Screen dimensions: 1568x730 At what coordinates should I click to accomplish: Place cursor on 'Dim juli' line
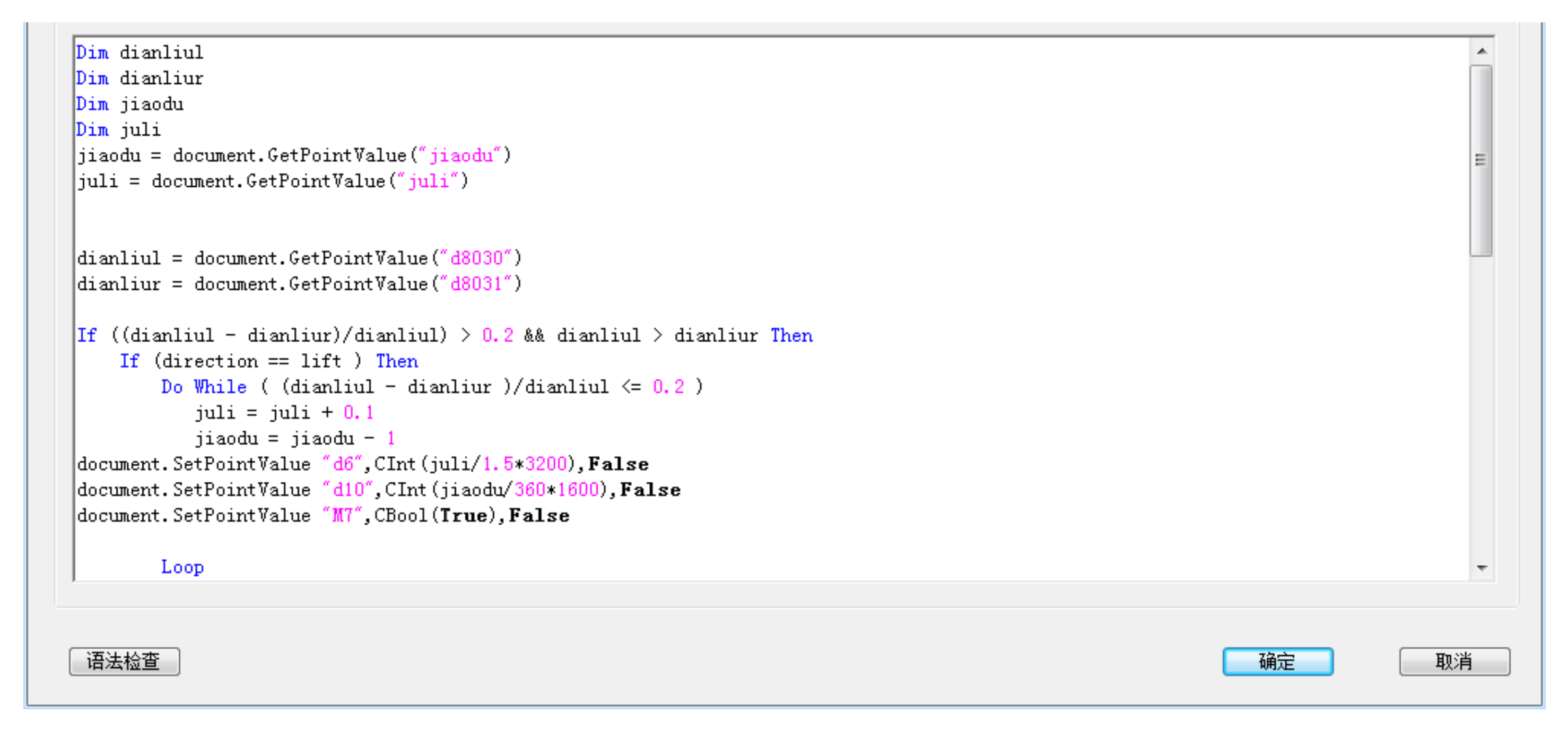119,129
